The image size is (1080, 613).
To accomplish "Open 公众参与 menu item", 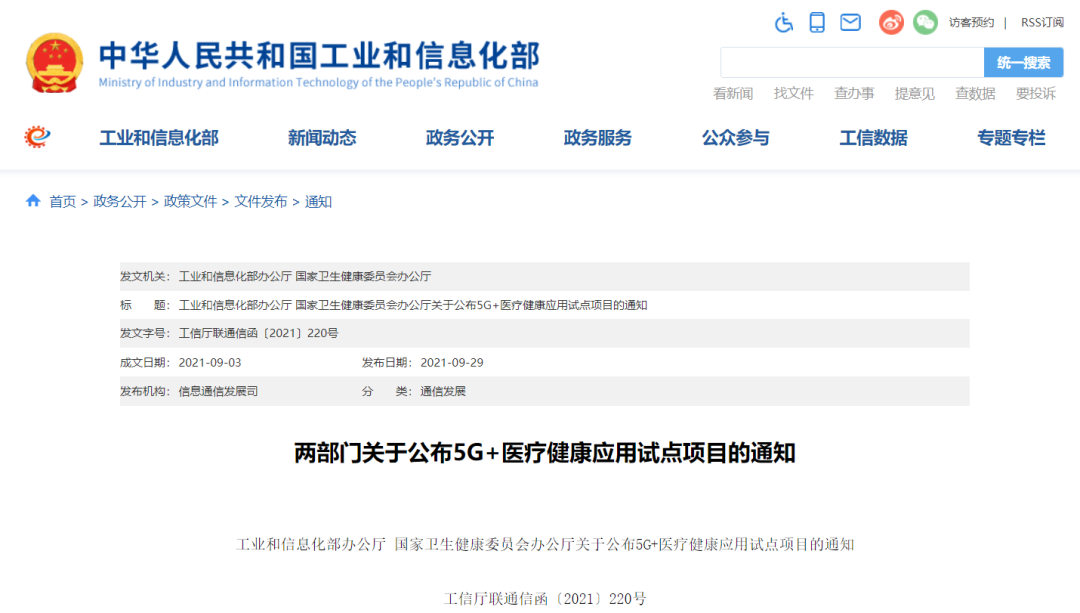I will [736, 138].
